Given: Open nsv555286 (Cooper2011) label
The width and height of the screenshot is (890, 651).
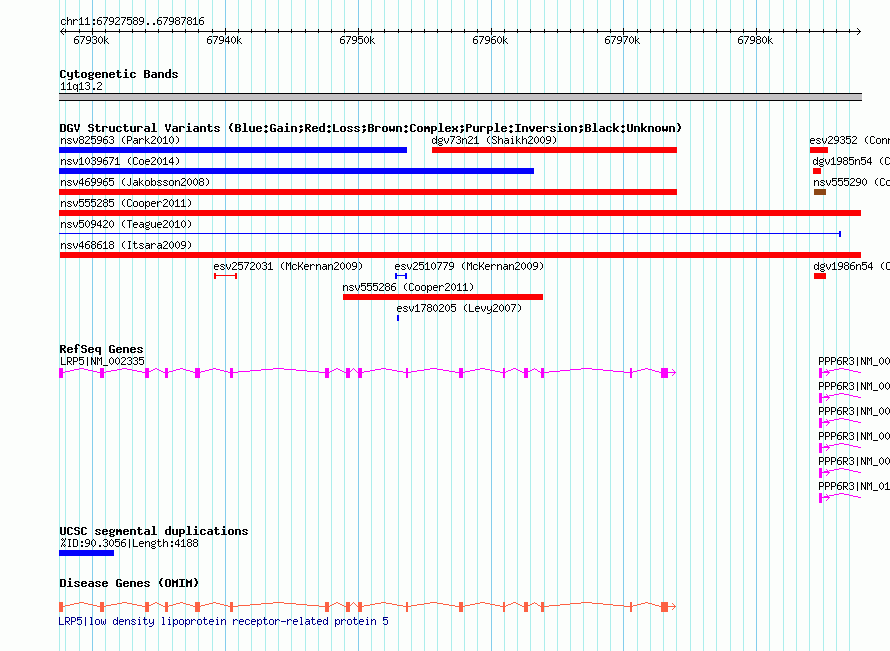Looking at the screenshot, I should [x=408, y=287].
